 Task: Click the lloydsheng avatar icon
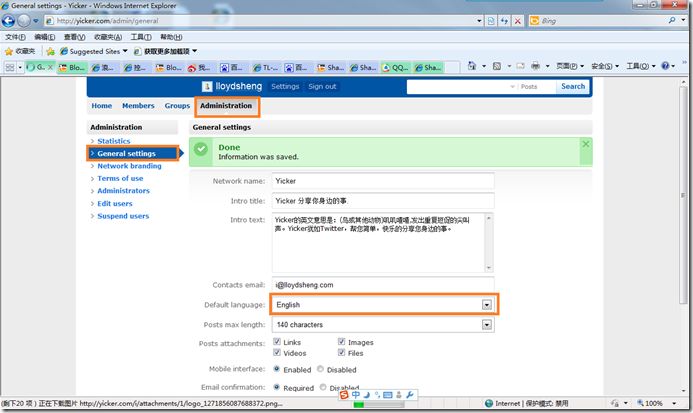pos(207,87)
